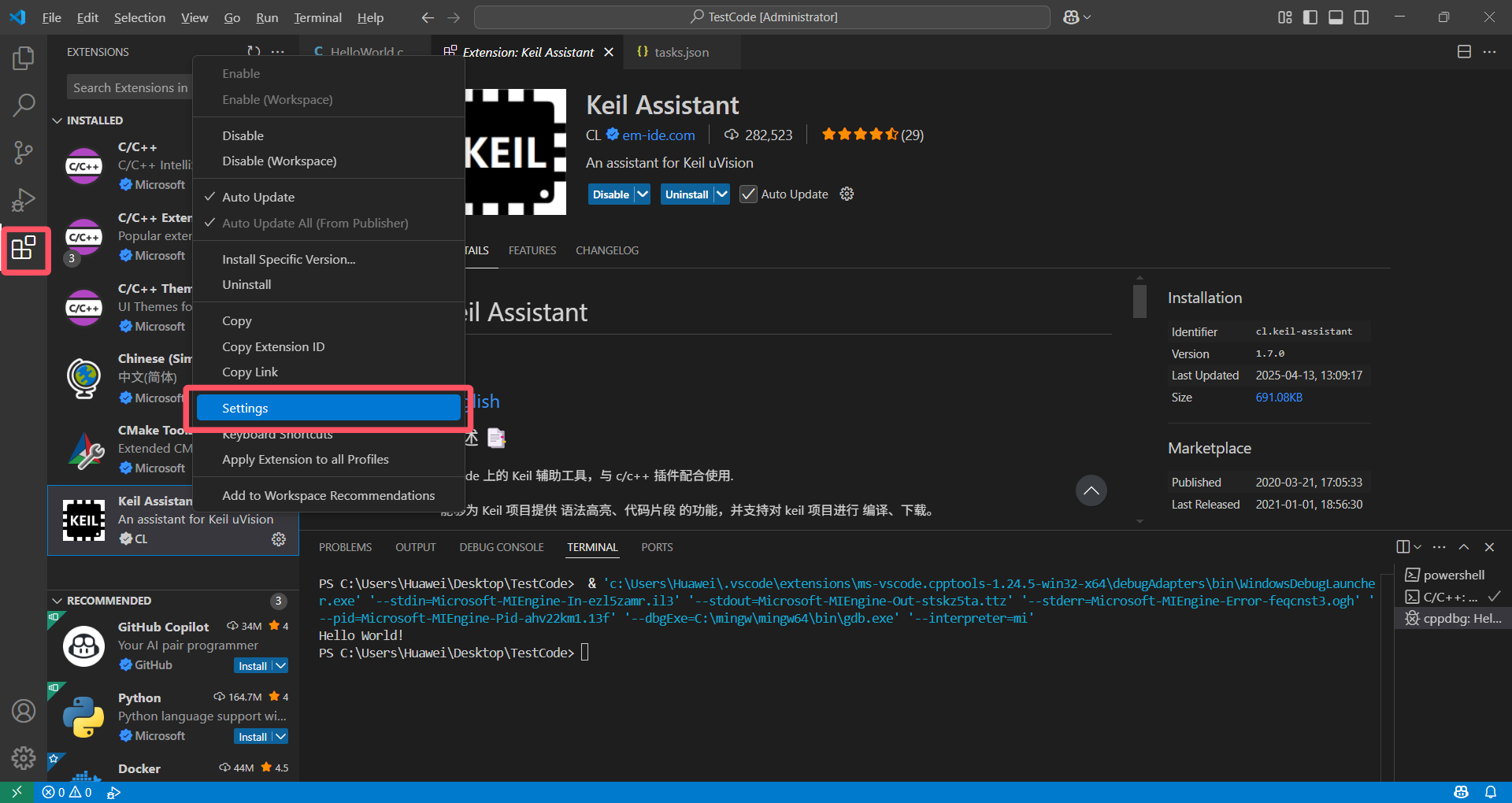Open the Explorer view in activity bar
1512x803 pixels.
(24, 58)
